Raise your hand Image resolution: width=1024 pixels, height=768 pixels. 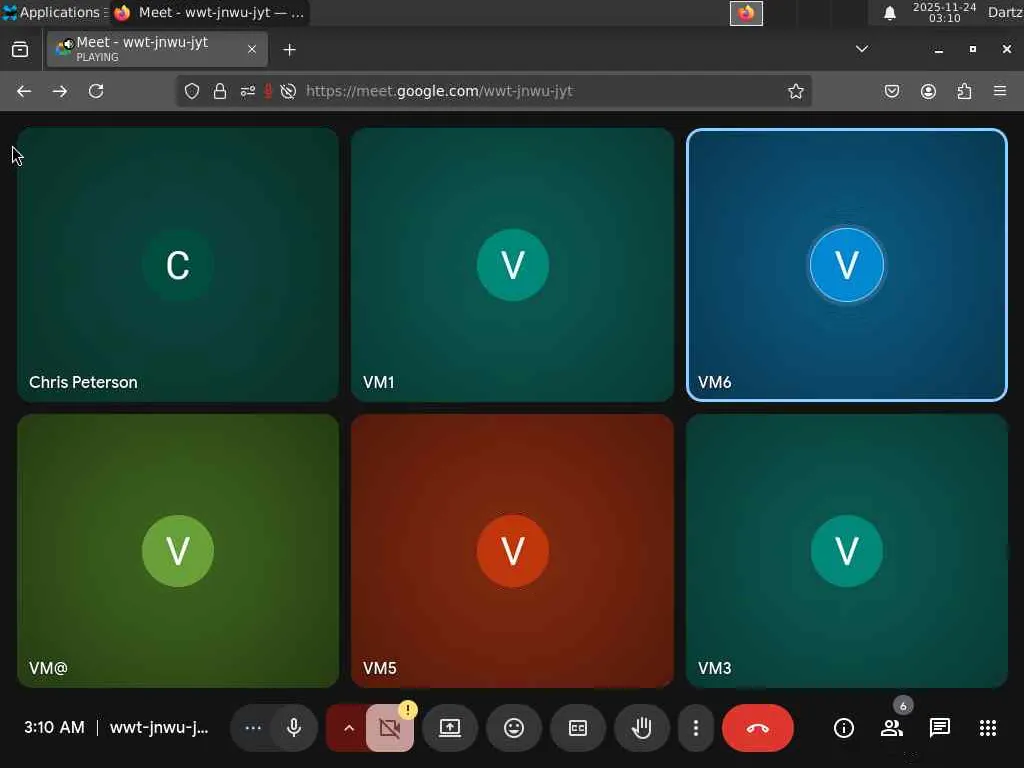tap(641, 728)
